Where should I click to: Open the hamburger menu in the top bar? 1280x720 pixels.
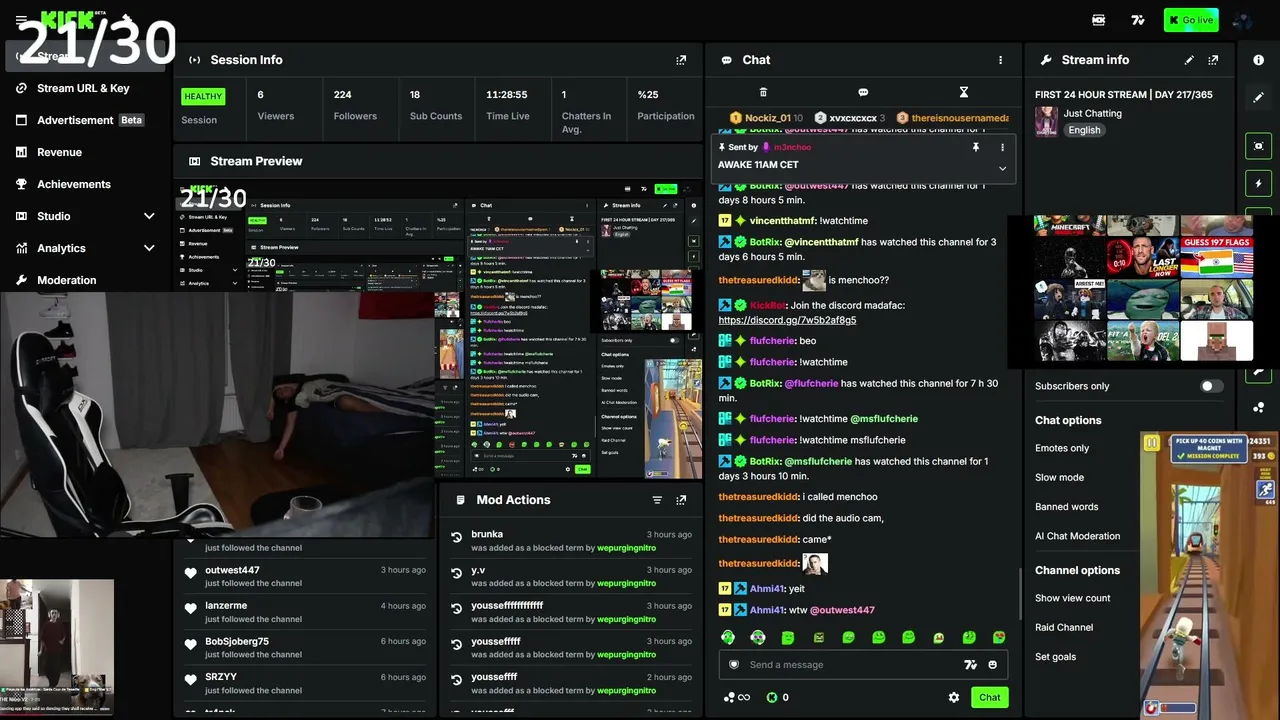[21, 20]
